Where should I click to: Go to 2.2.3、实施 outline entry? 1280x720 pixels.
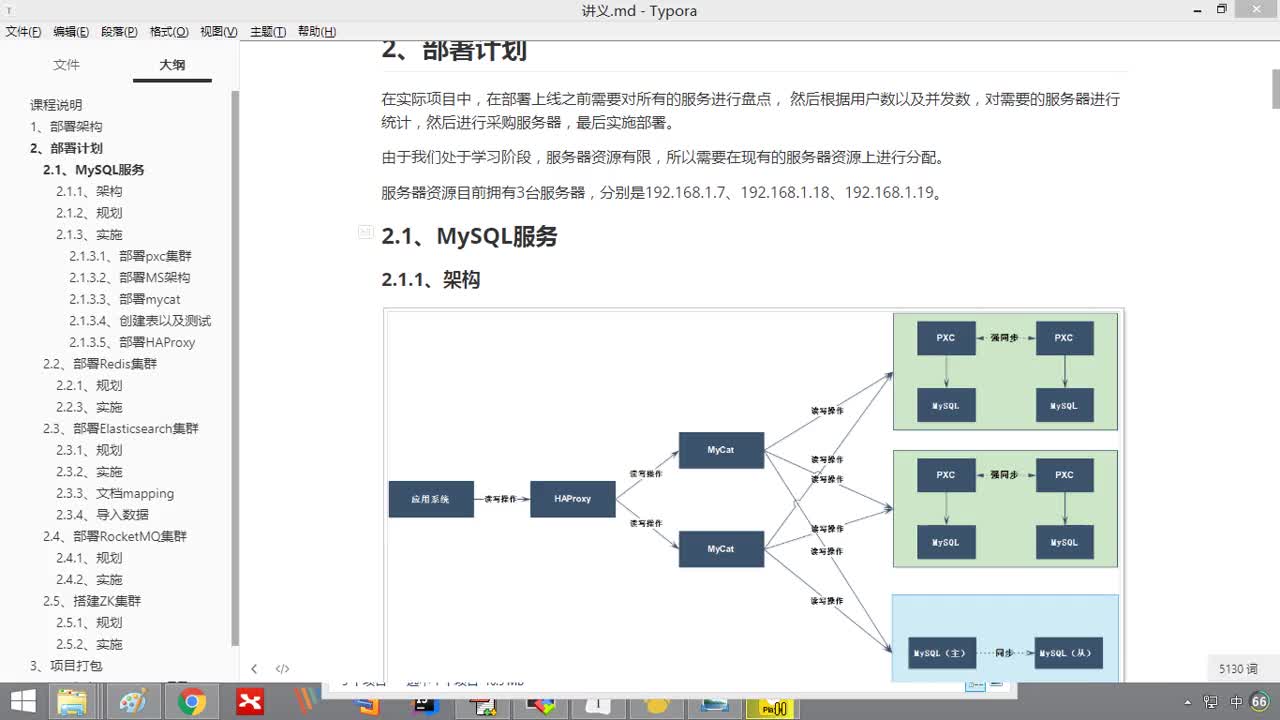click(89, 407)
